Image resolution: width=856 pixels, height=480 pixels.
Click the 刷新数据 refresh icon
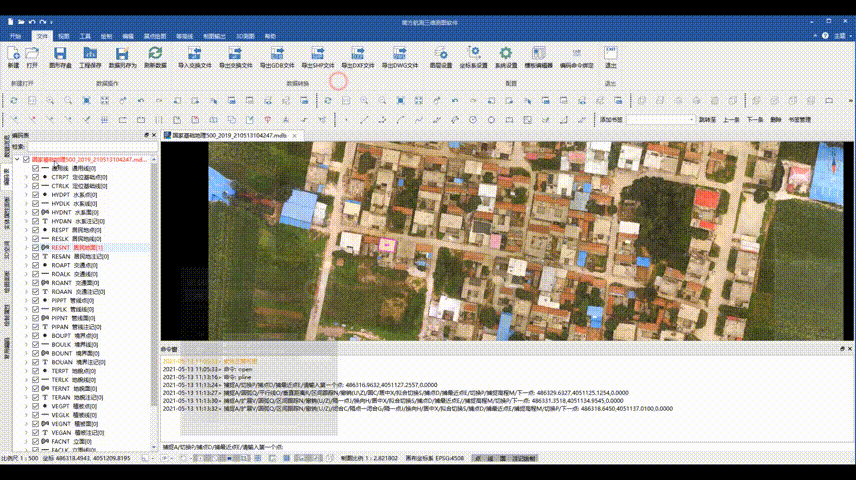[x=155, y=54]
